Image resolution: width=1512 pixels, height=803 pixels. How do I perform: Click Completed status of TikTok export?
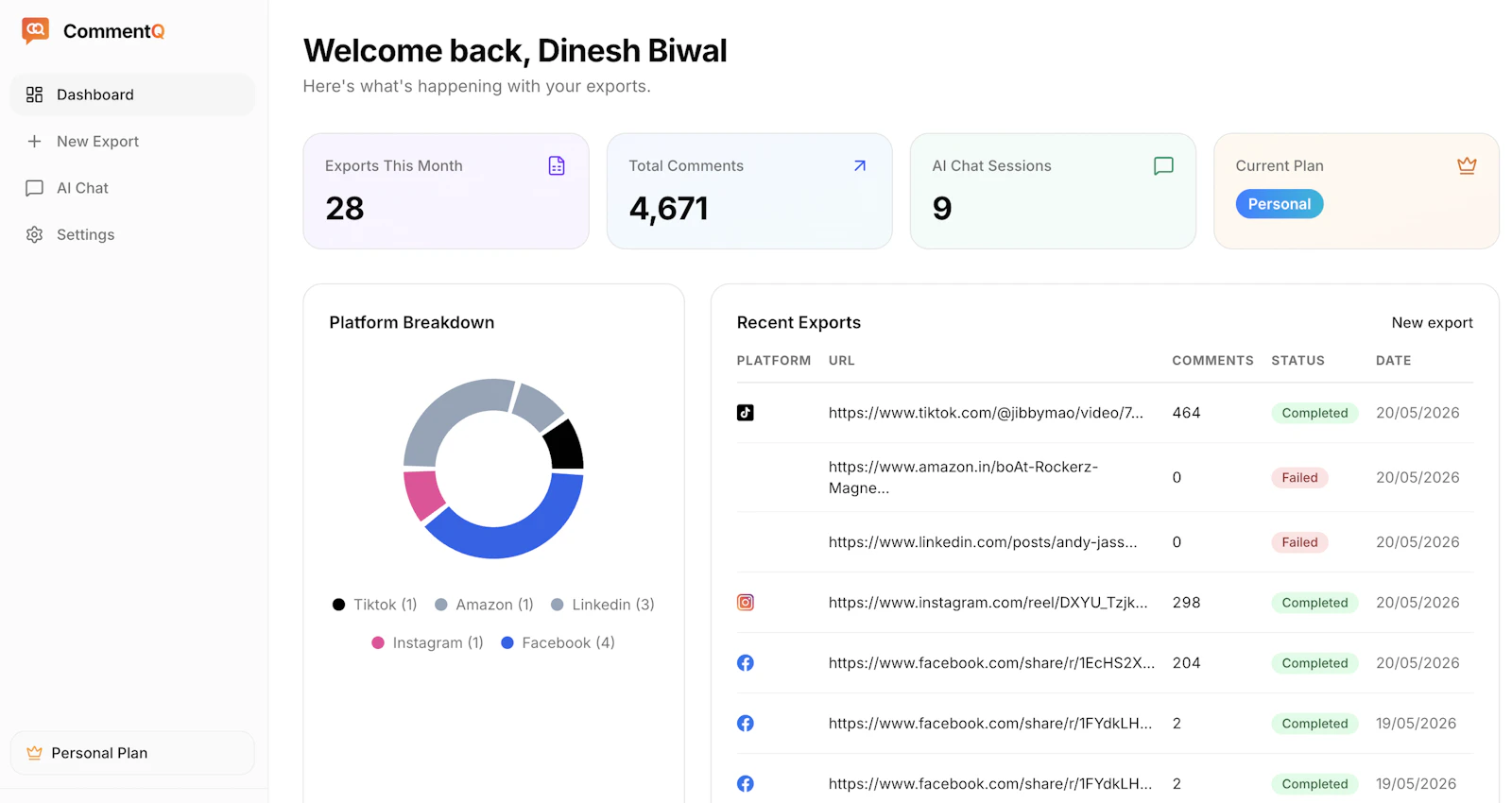(1314, 413)
